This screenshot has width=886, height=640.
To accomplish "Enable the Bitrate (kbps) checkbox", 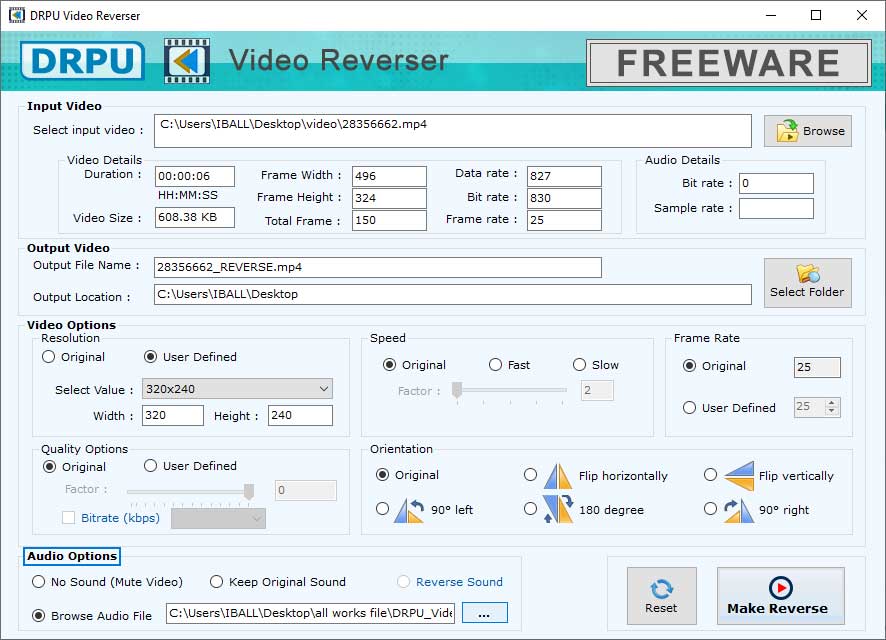I will (x=68, y=518).
